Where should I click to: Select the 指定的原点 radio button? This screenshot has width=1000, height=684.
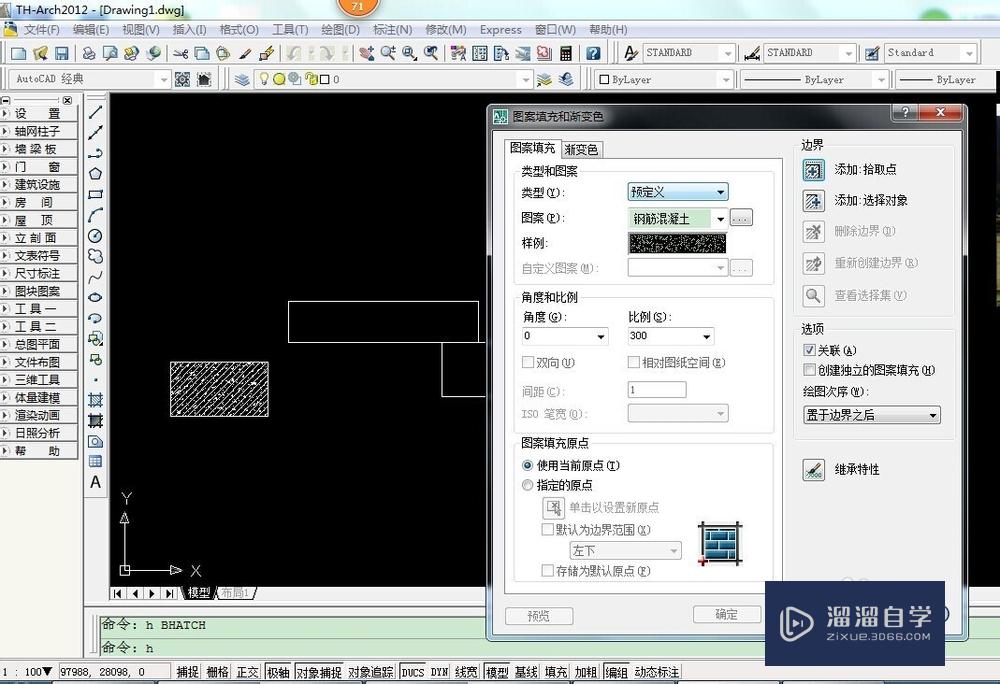(x=528, y=485)
